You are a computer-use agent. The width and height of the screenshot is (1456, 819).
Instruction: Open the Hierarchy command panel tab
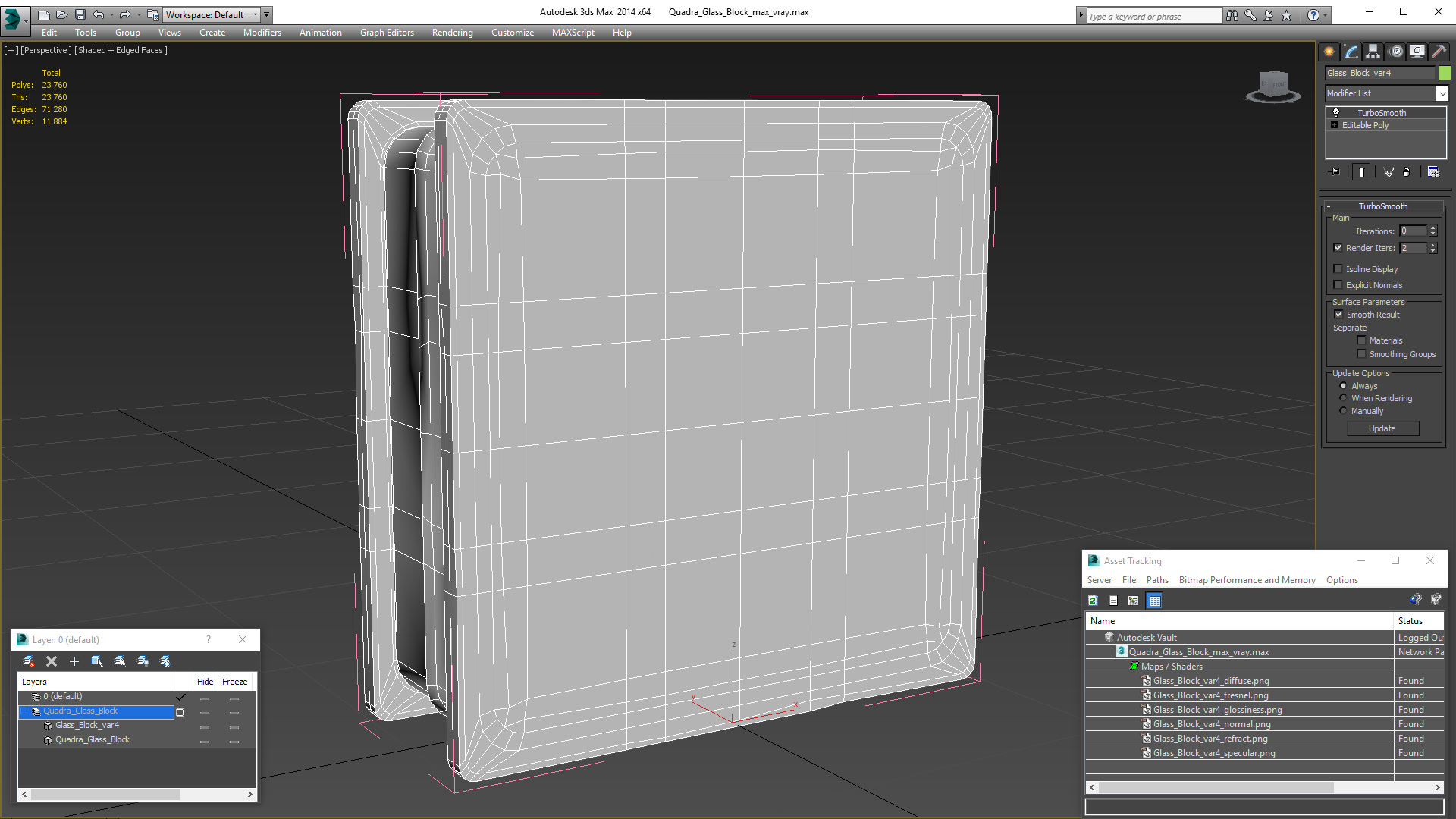click(1373, 52)
